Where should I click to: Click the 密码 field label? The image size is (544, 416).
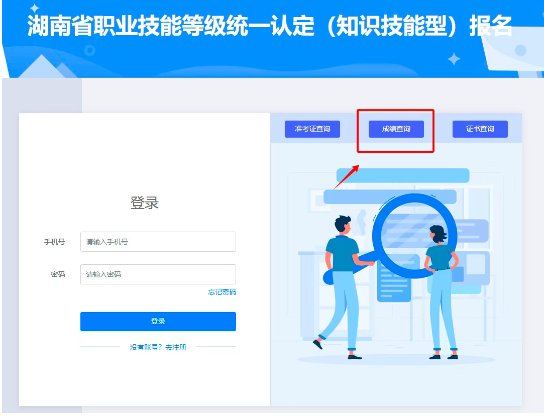click(58, 274)
